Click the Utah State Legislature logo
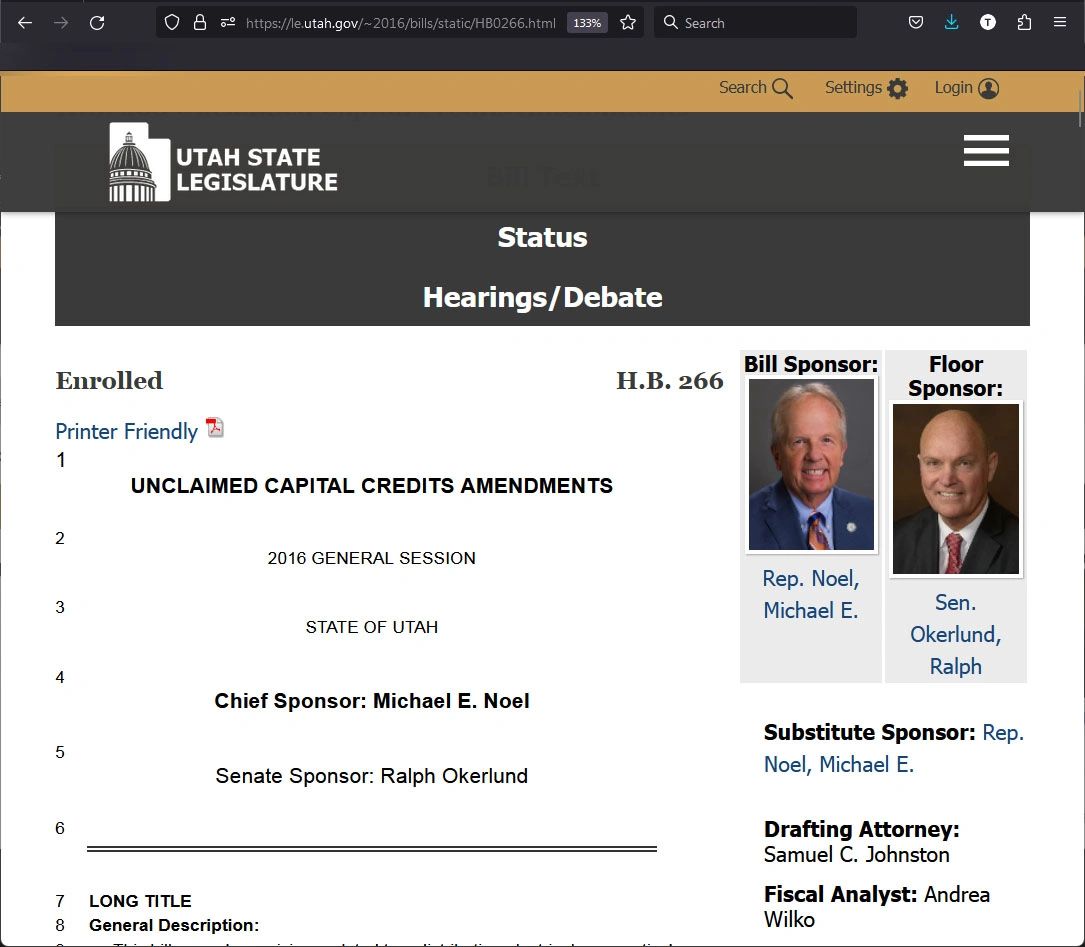 coord(223,163)
